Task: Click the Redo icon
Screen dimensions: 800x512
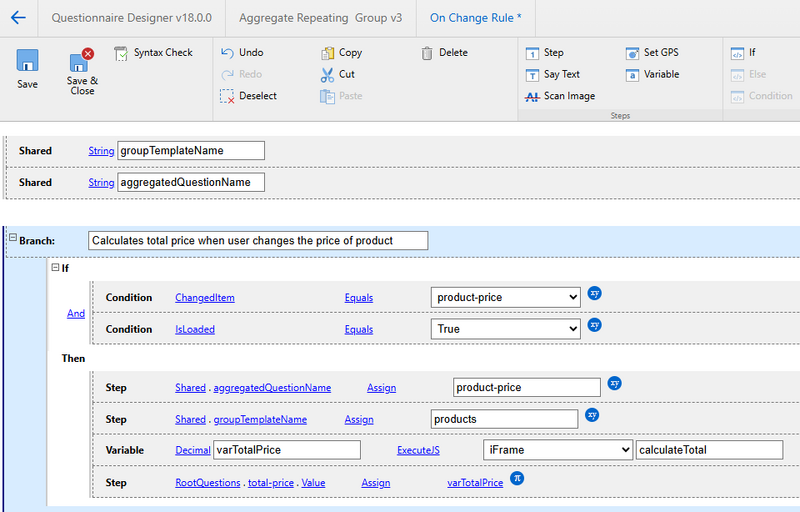Action: point(227,74)
